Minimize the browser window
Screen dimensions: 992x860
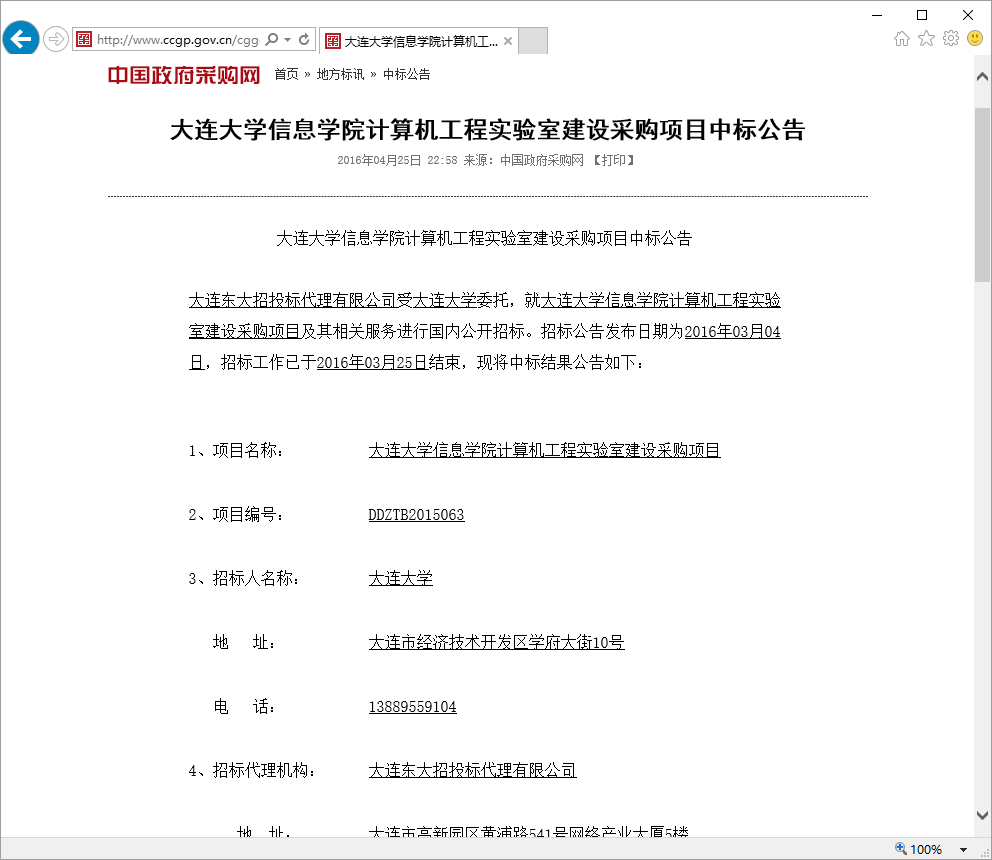point(877,15)
